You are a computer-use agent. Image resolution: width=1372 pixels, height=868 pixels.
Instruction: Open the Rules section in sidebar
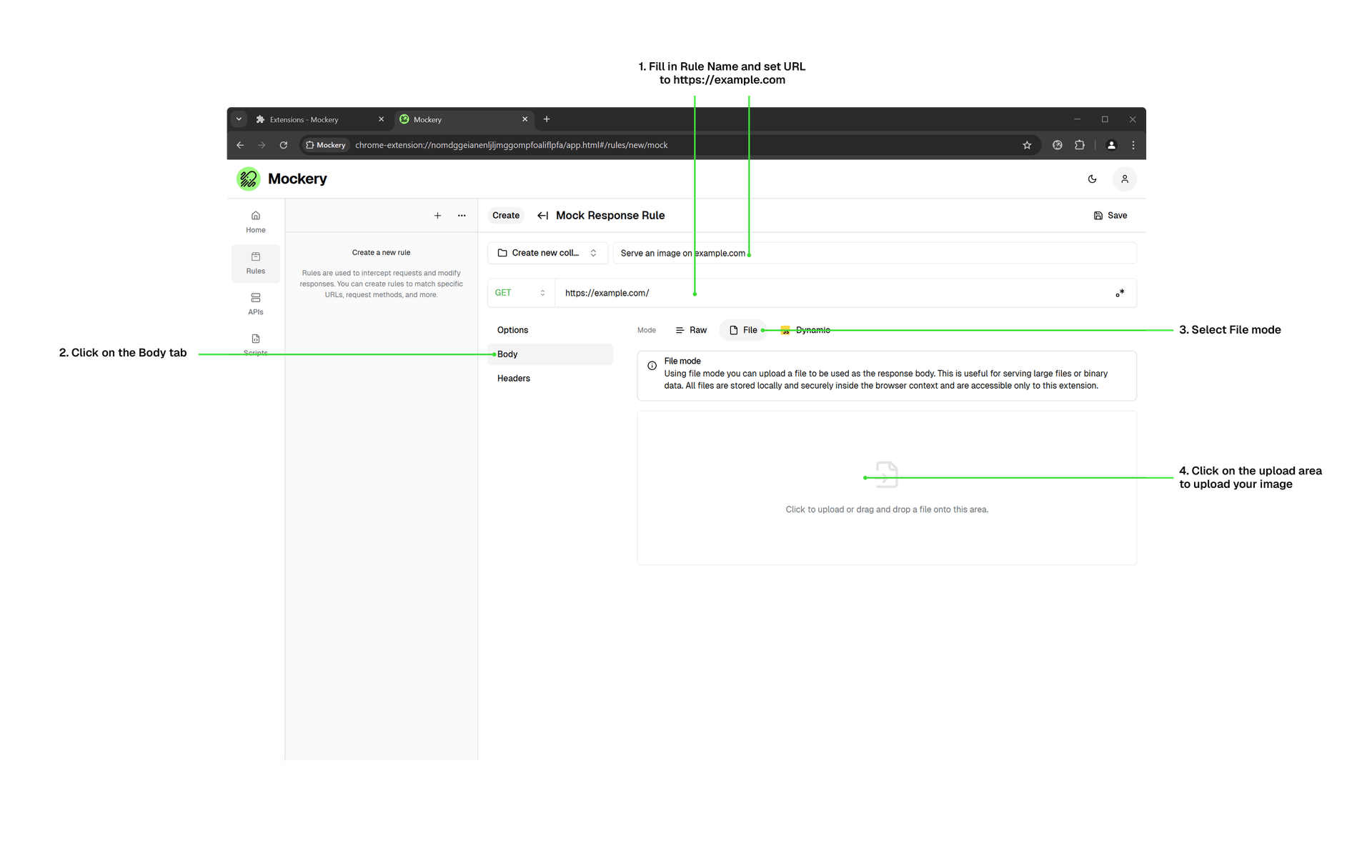[255, 263]
